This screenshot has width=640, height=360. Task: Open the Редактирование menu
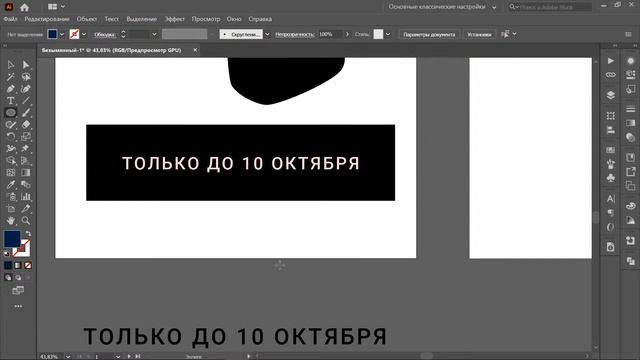tap(47, 19)
